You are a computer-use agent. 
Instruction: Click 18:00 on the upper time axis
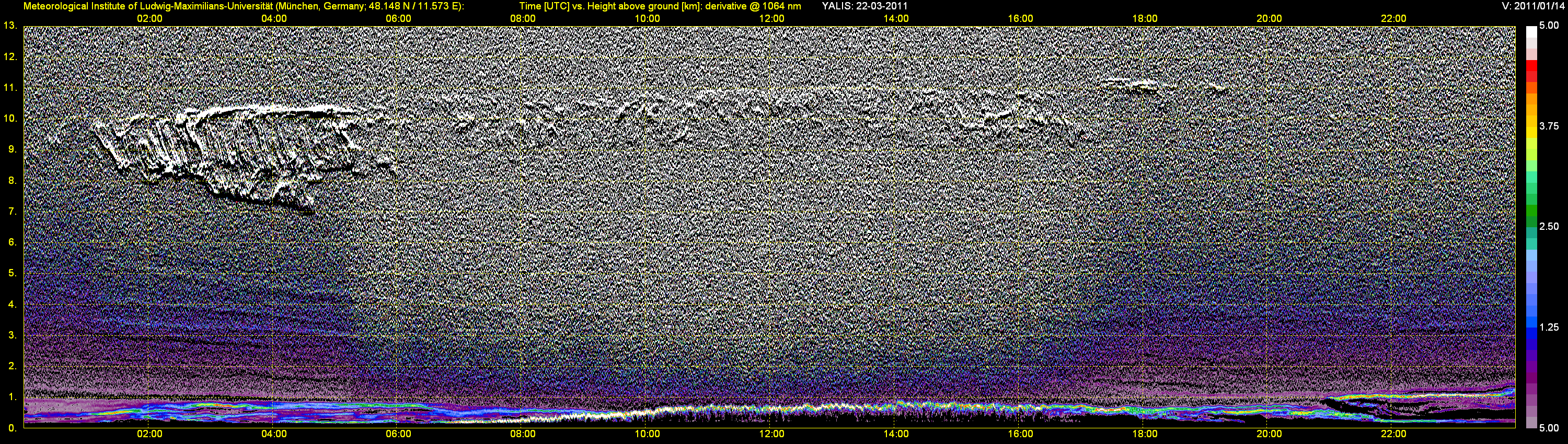click(1145, 18)
